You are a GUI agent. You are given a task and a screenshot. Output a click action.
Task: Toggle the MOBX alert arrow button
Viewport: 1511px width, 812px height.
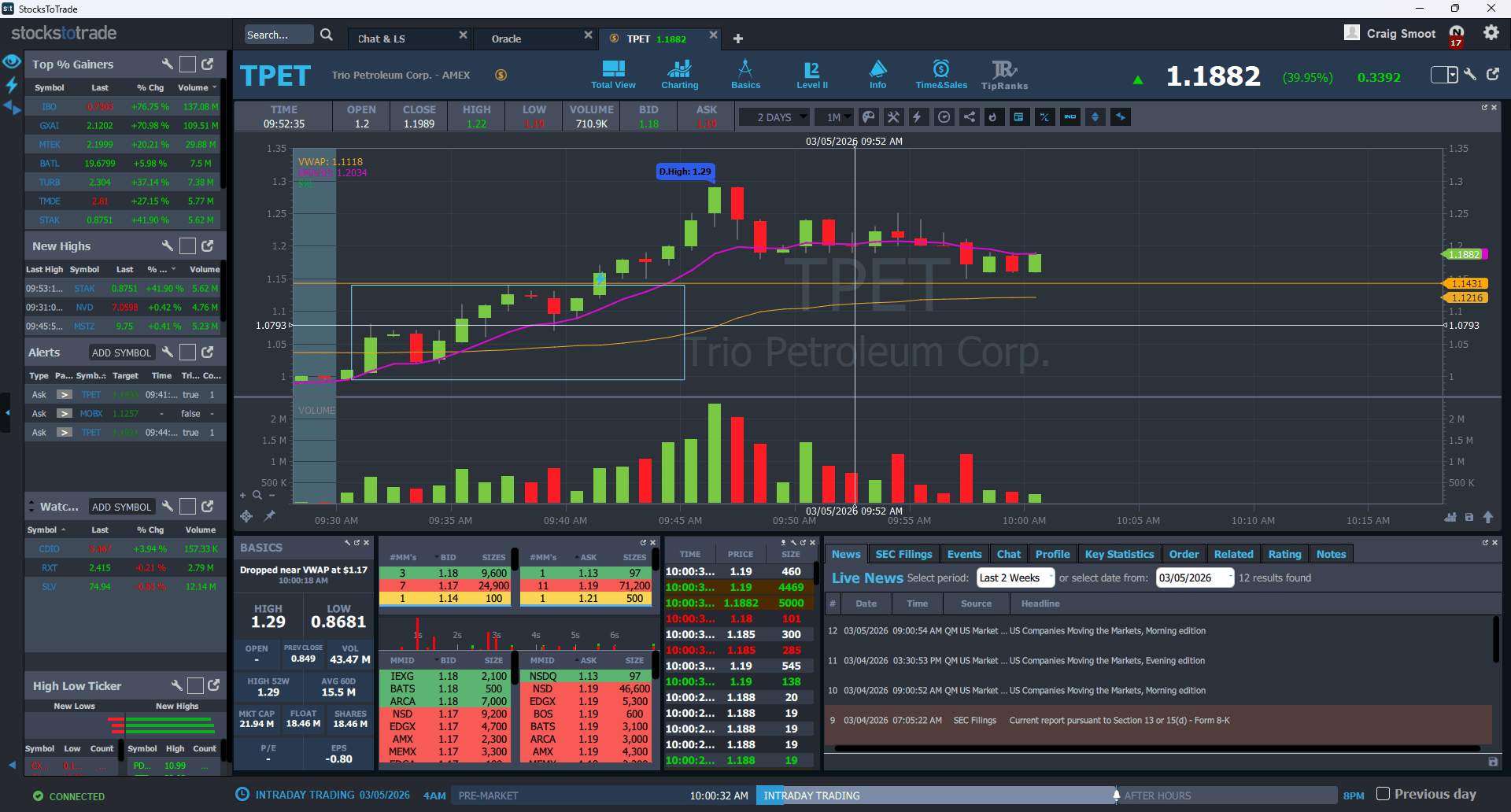coord(65,413)
